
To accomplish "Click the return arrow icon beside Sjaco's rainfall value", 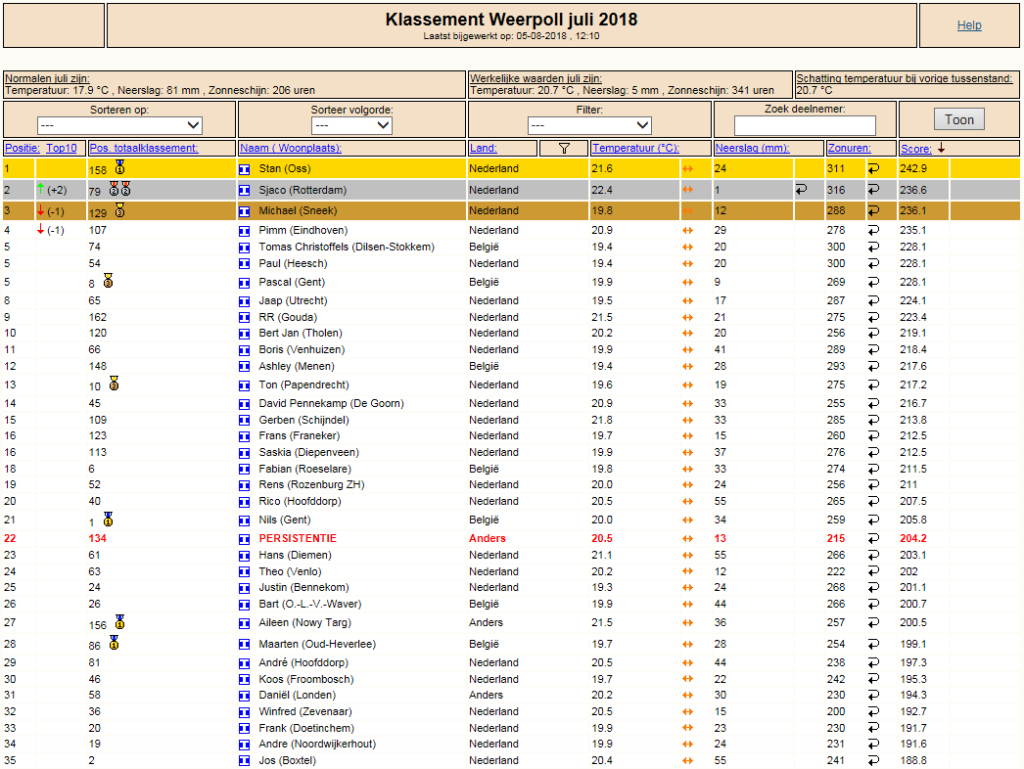I will click(801, 190).
